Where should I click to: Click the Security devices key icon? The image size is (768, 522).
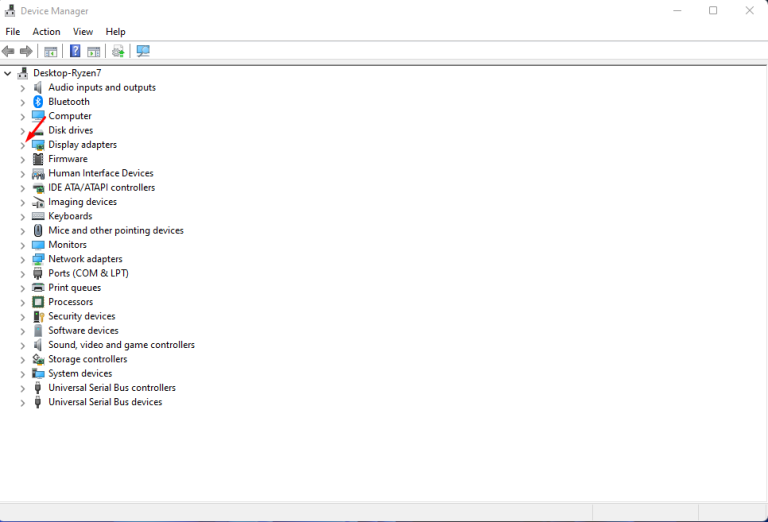tap(38, 316)
